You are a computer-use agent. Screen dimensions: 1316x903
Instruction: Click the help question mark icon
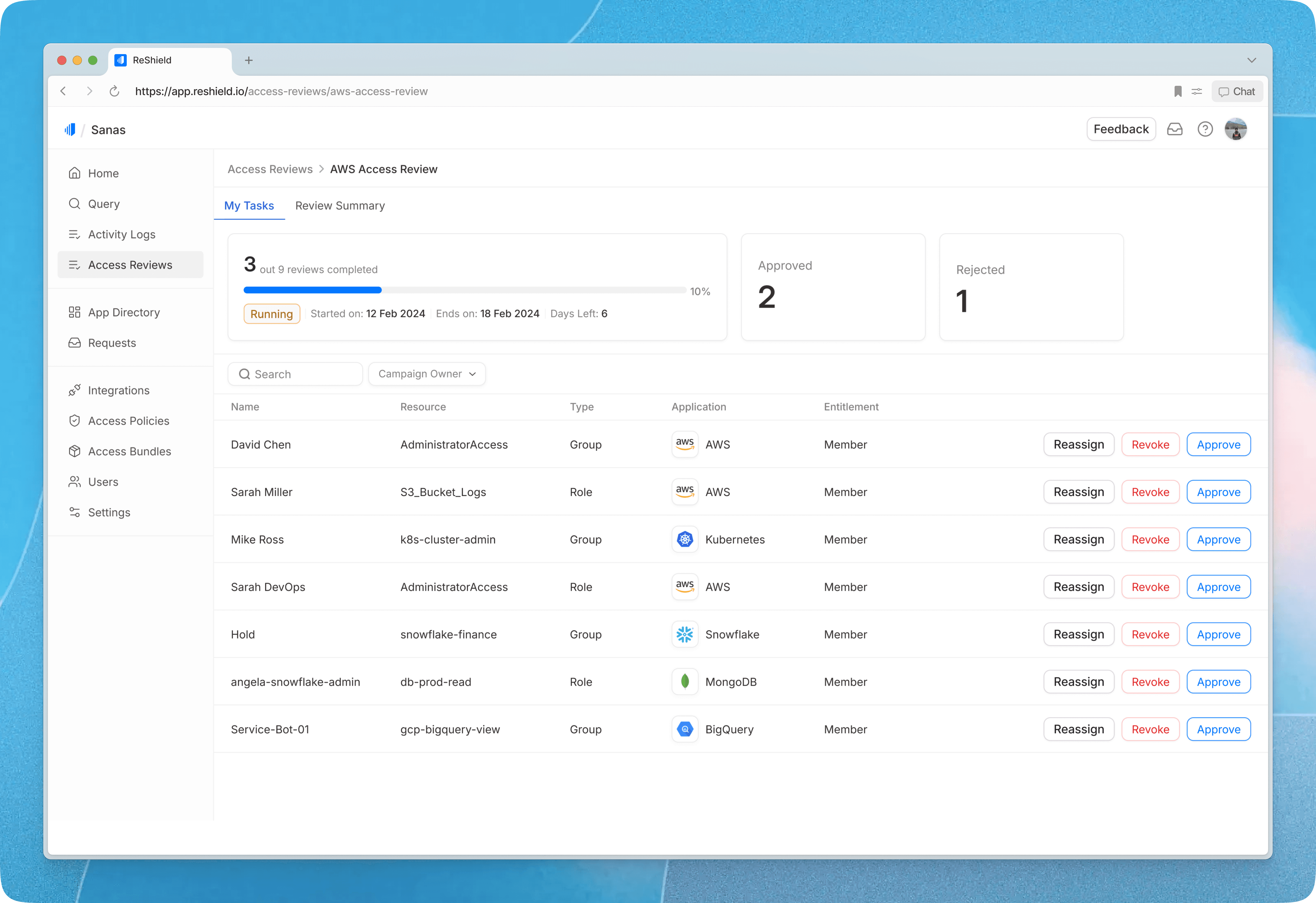click(1205, 129)
